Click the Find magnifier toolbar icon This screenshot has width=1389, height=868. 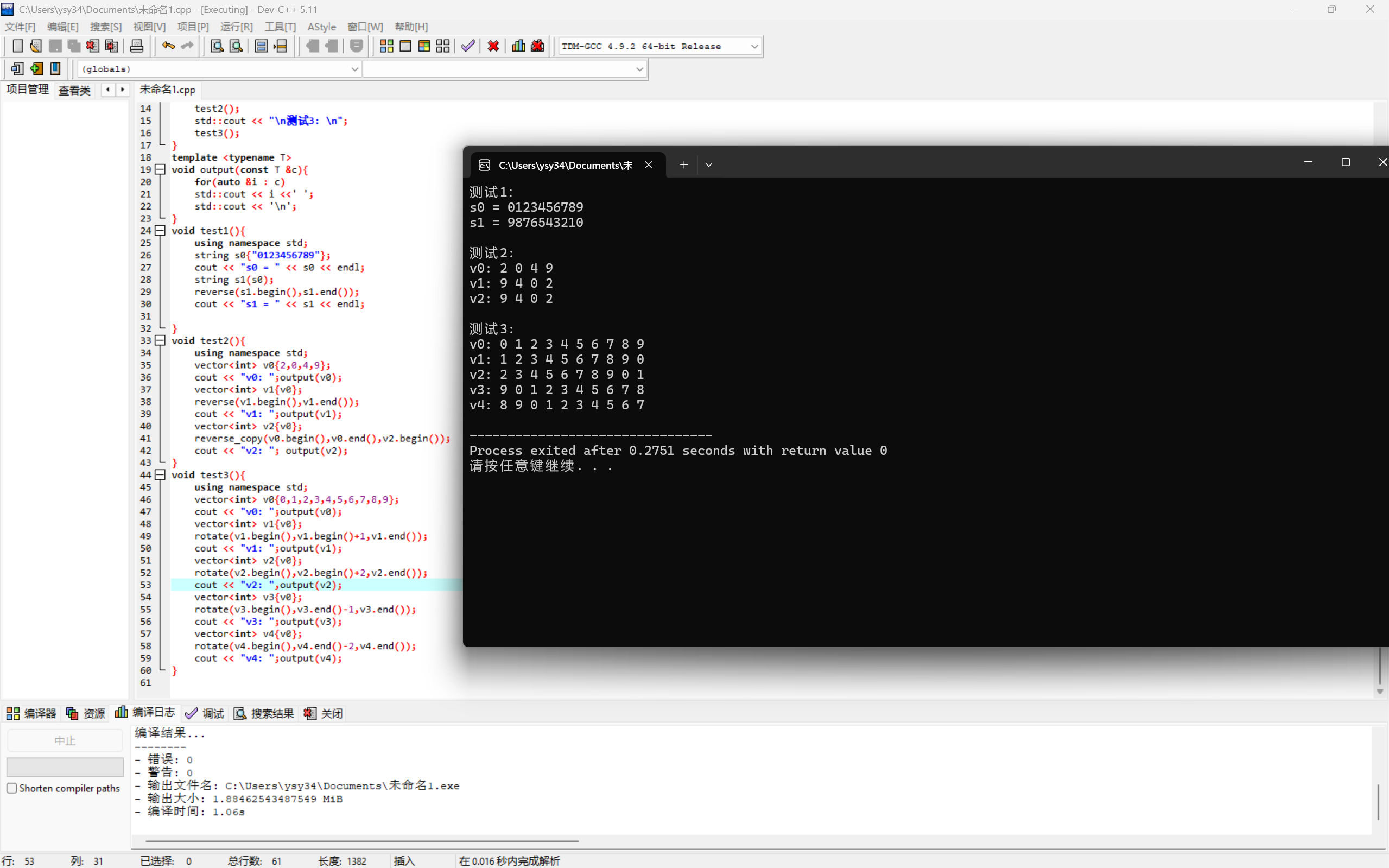217,46
